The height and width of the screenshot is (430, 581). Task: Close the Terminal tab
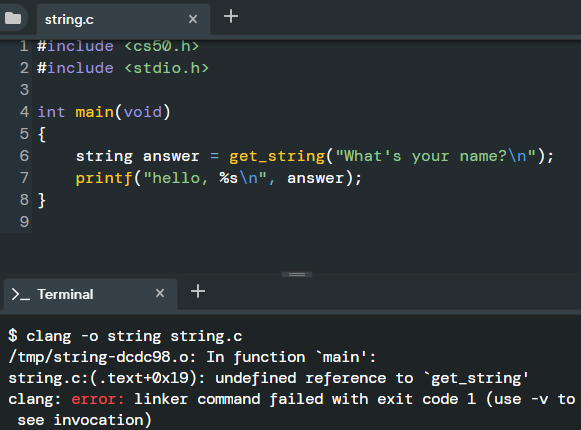160,293
